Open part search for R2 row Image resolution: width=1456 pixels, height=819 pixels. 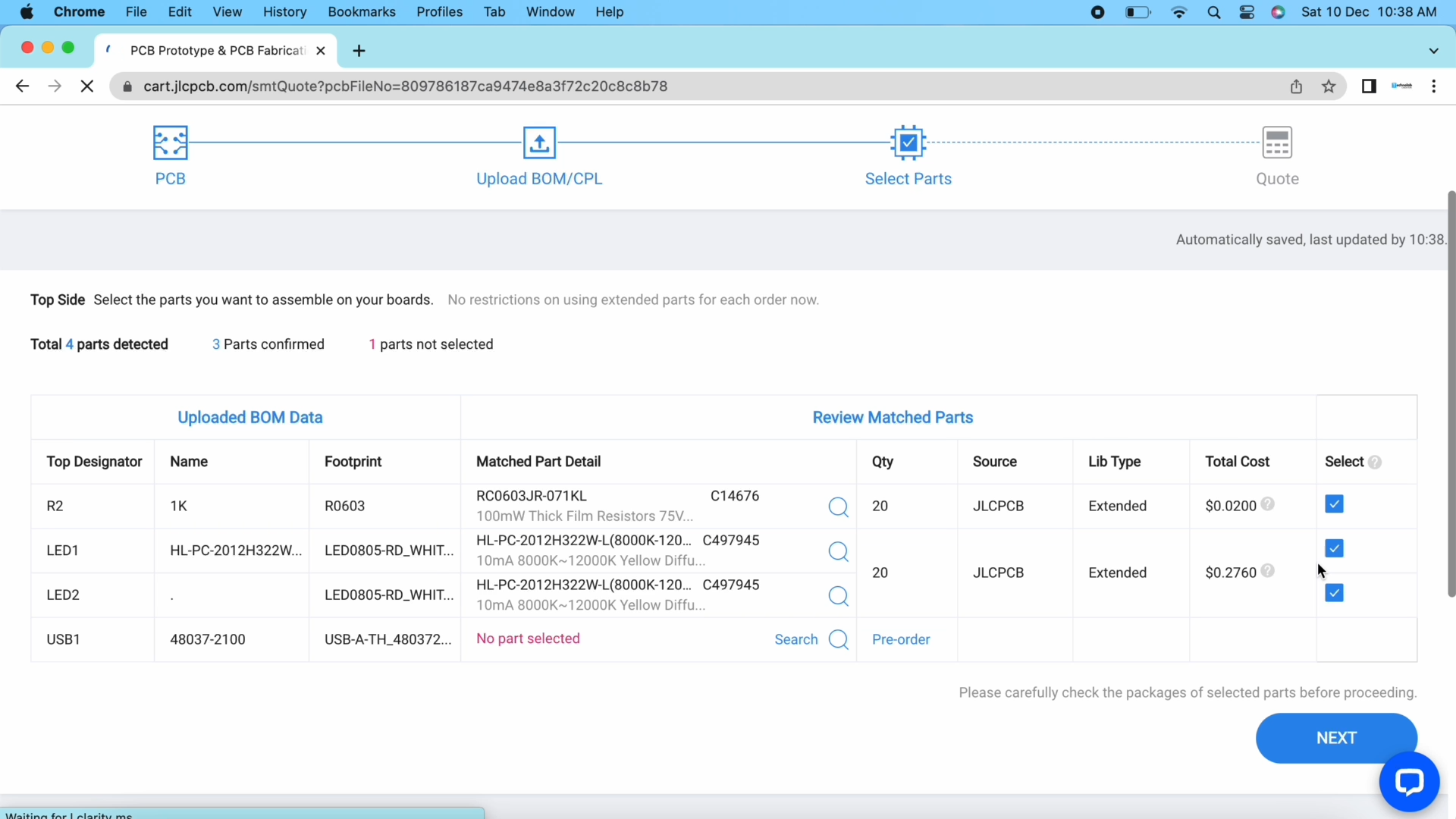pos(838,507)
